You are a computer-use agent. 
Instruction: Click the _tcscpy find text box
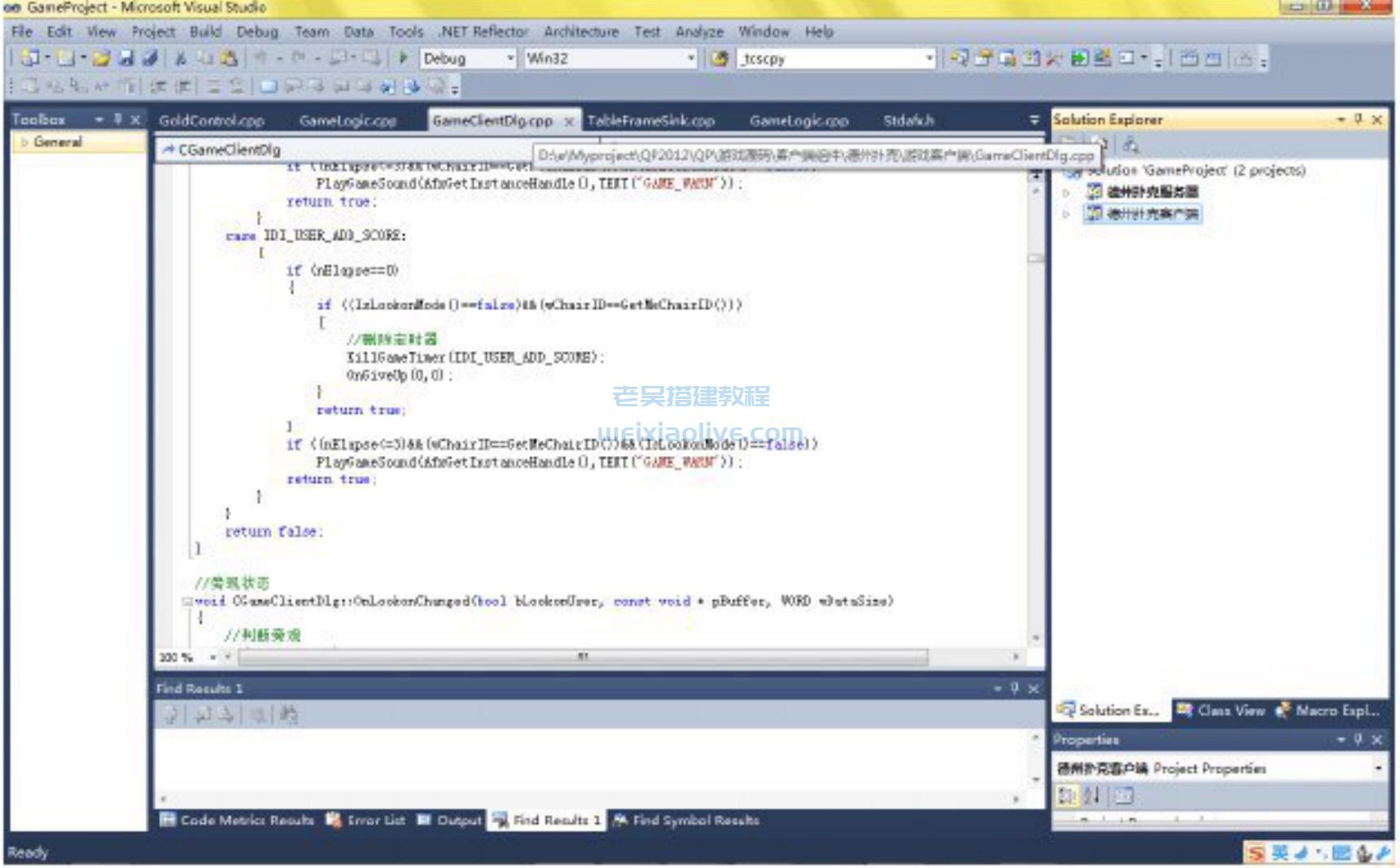830,59
